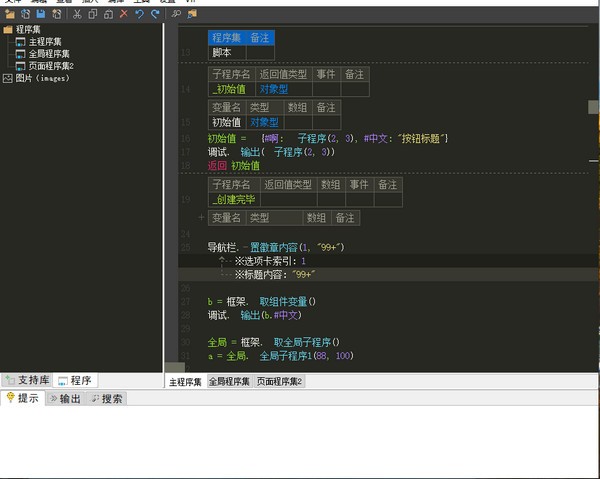Click the open project folder icon
Viewport: 600px width, 479px height.
pyautogui.click(x=10, y=15)
